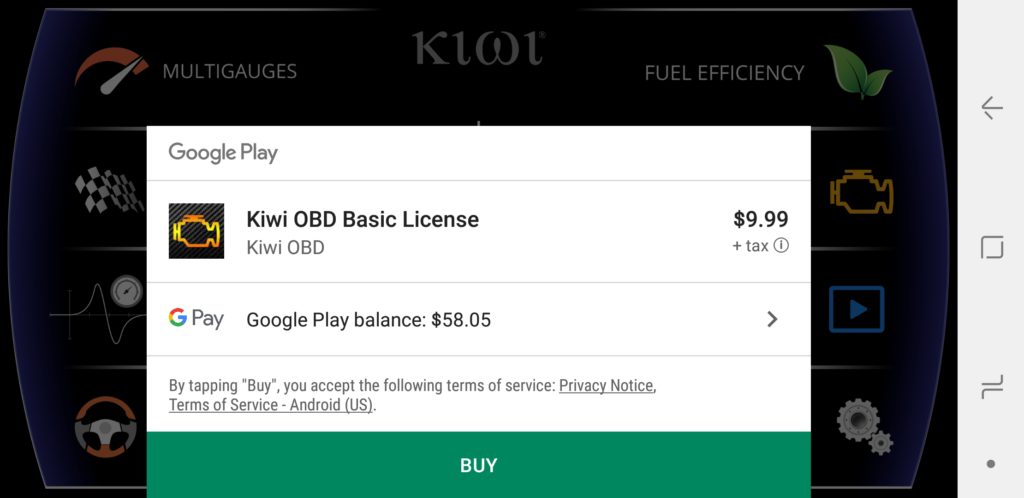Select the FUEL EFFICIENCY menu label
Image resolution: width=1024 pixels, height=498 pixels.
coord(724,72)
